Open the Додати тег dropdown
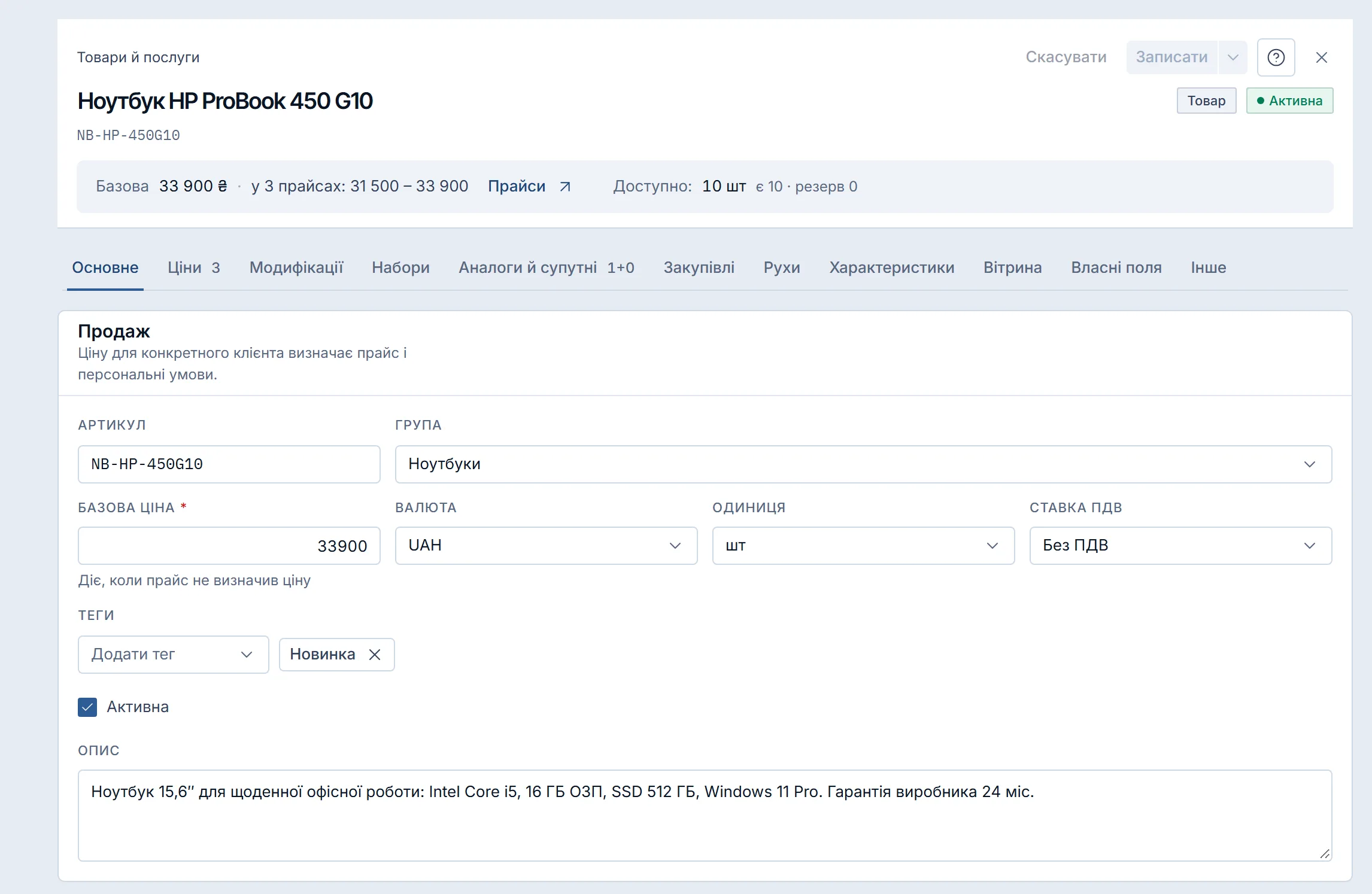 click(173, 655)
